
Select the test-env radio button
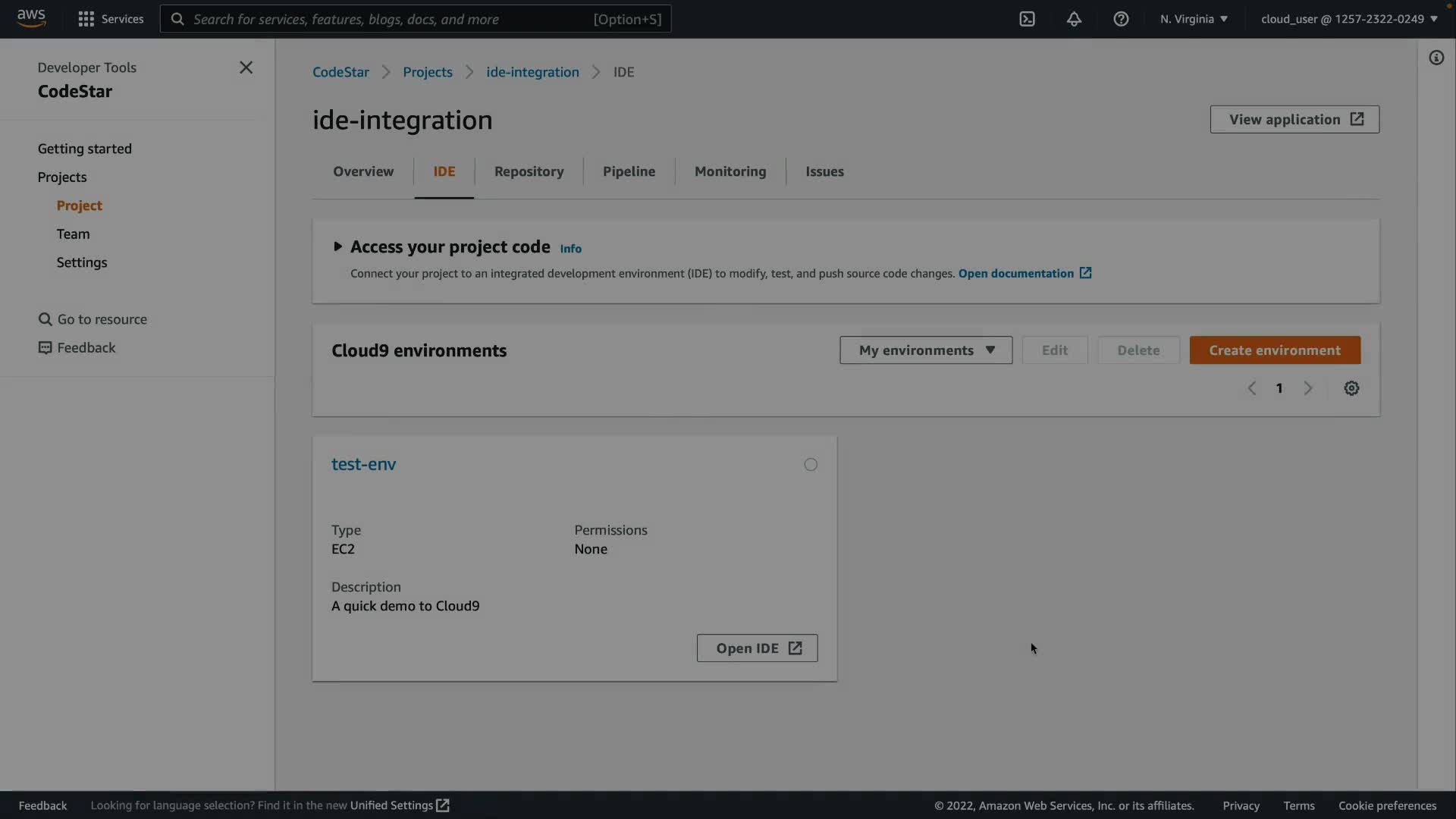(x=811, y=465)
